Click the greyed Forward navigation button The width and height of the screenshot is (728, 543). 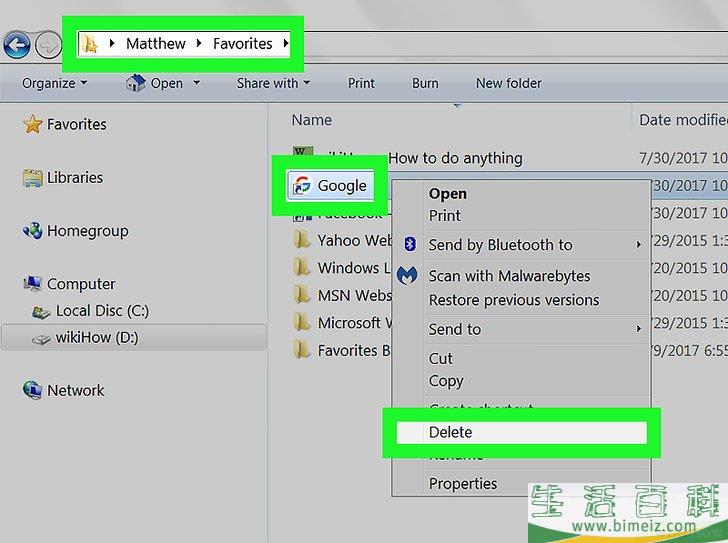pyautogui.click(x=48, y=45)
